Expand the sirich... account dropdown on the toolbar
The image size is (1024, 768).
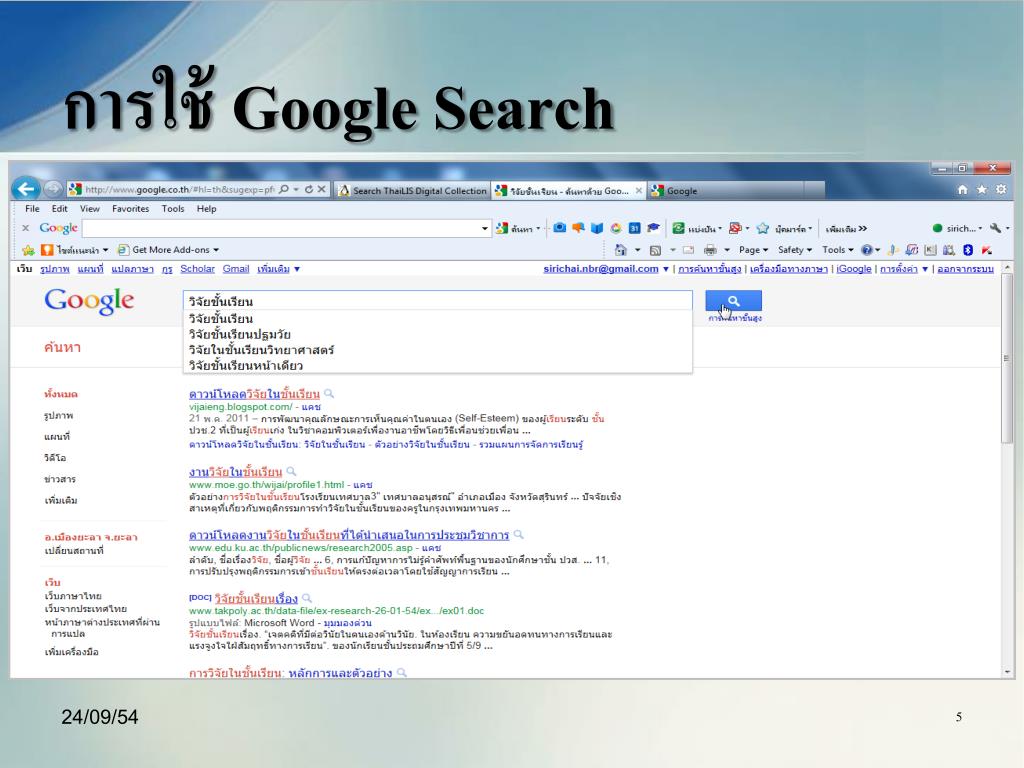coord(980,229)
